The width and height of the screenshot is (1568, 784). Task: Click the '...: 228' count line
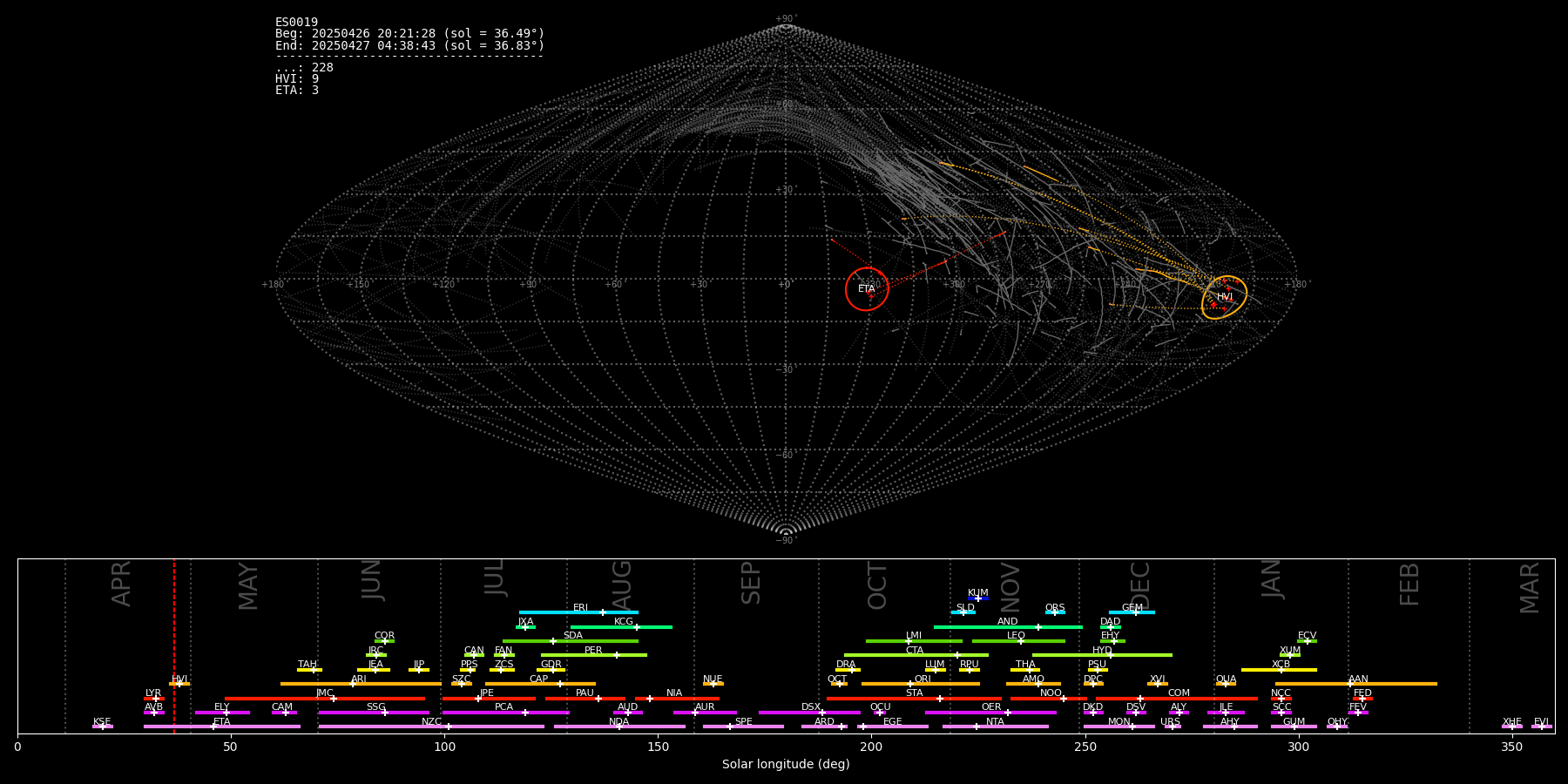304,68
